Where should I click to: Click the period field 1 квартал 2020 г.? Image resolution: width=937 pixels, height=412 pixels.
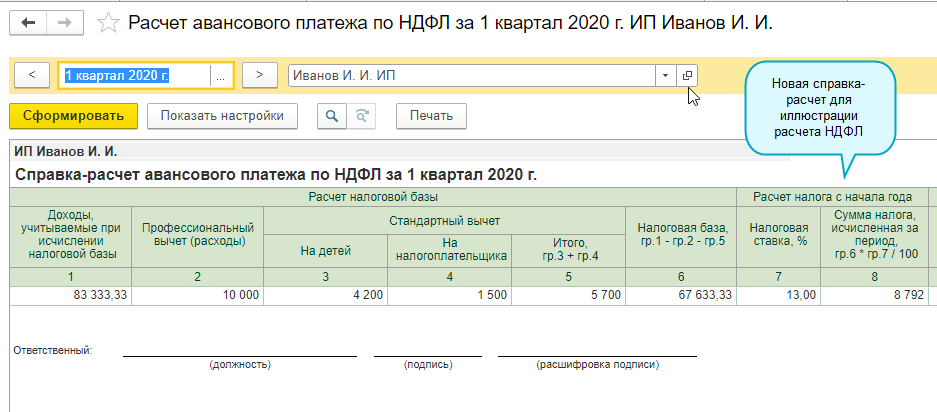tap(135, 76)
